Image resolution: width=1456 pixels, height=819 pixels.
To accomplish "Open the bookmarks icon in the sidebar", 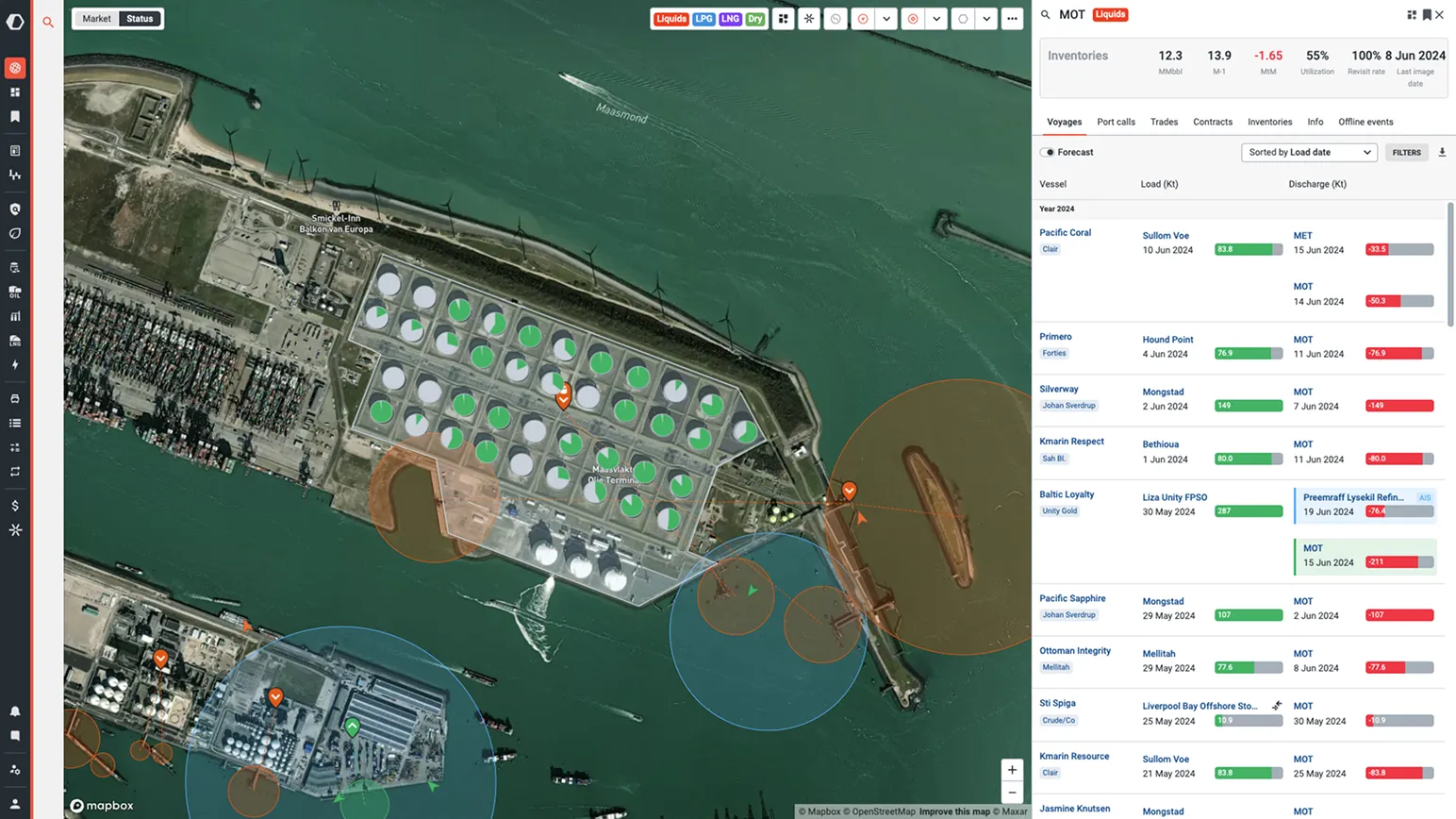I will pyautogui.click(x=15, y=117).
